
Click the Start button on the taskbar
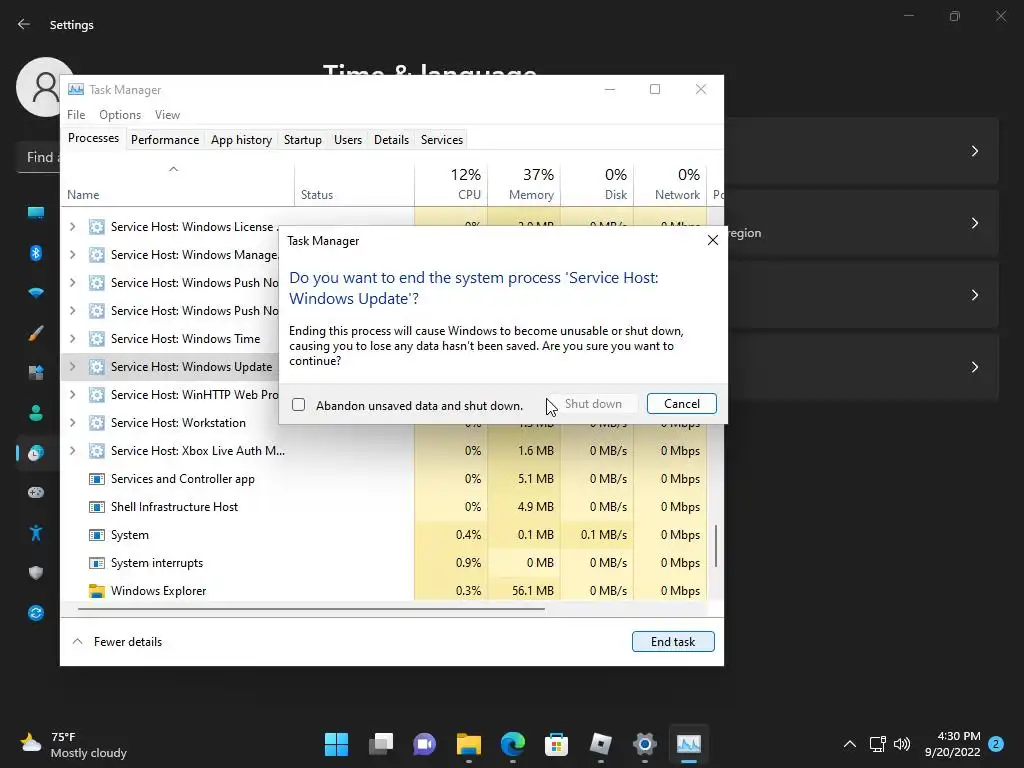[336, 744]
